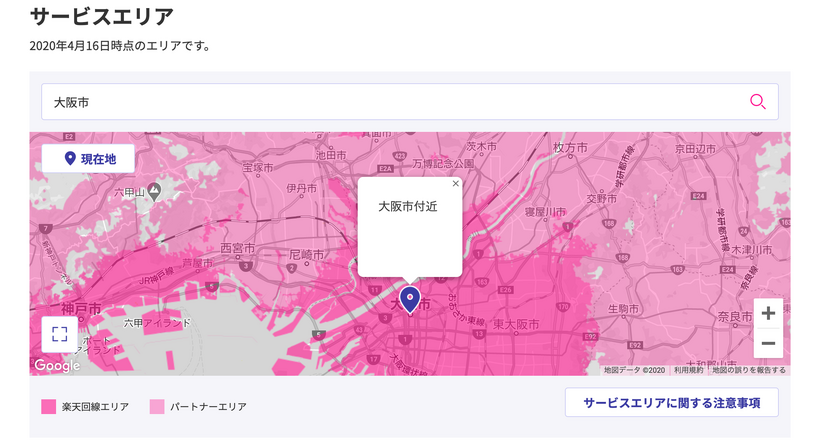
Task: Click the Google logo on map
Action: 57,365
